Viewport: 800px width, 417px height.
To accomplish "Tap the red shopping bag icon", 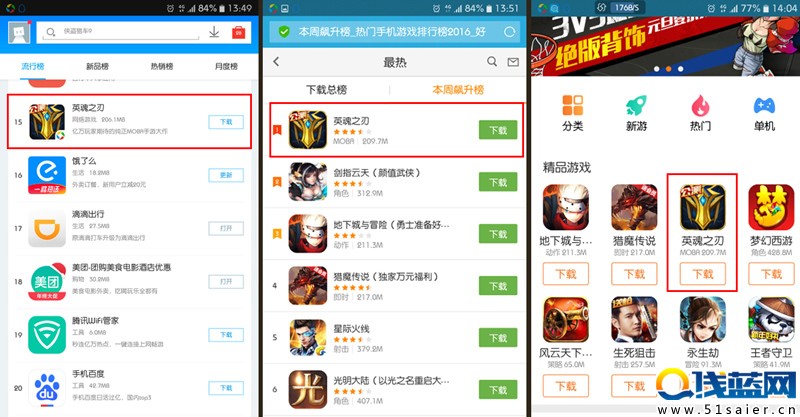I will 238,32.
